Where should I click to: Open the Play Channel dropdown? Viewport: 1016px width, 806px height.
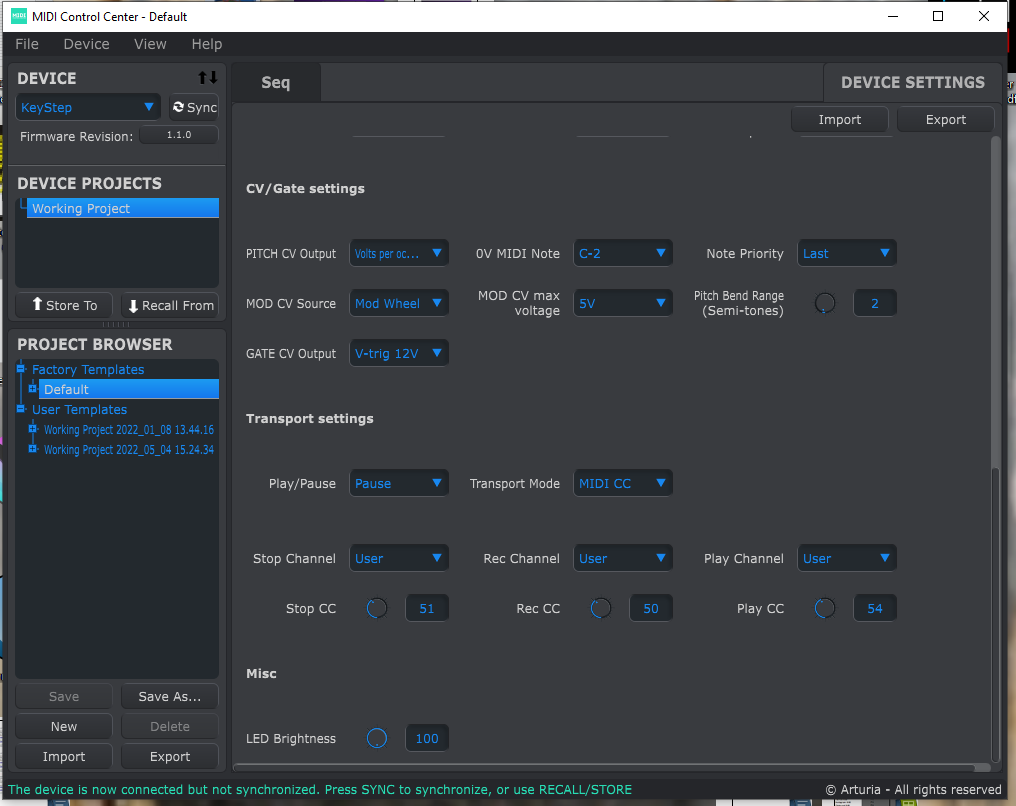click(x=846, y=558)
